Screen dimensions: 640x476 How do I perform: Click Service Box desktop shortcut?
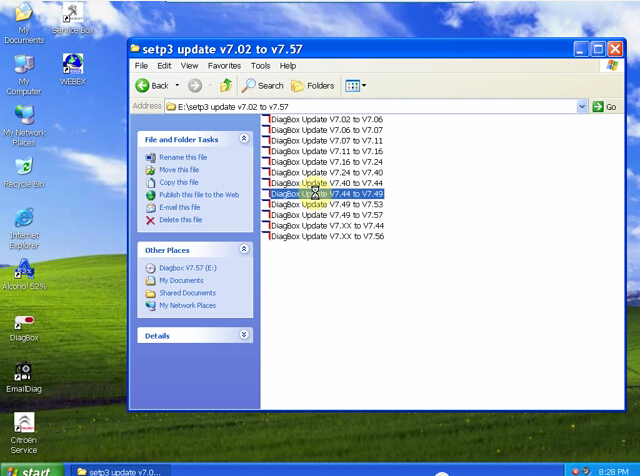click(73, 18)
